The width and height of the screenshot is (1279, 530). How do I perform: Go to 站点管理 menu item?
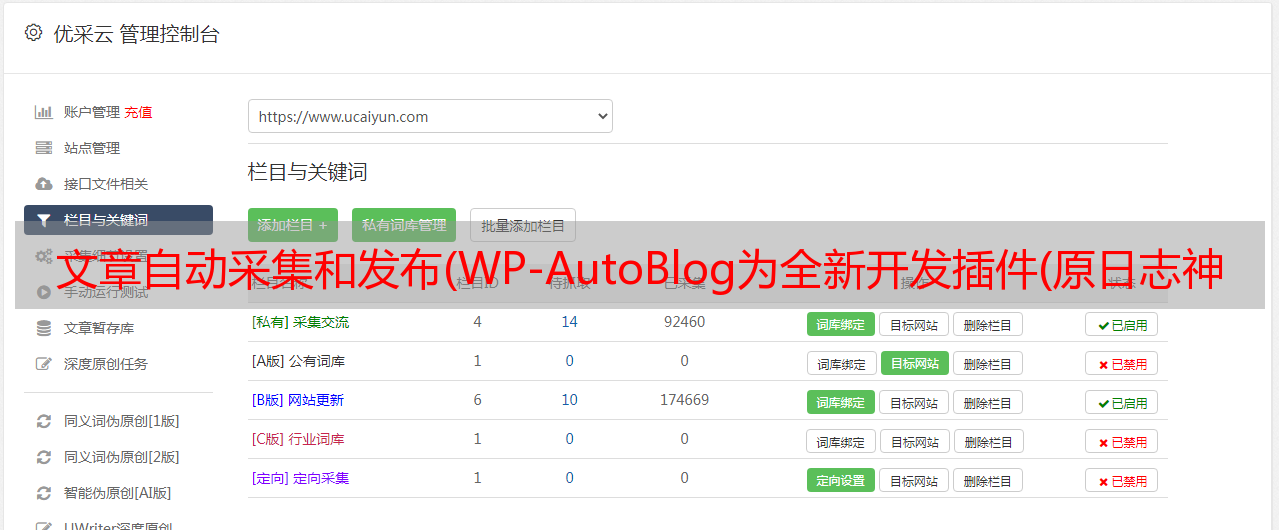[x=92, y=148]
